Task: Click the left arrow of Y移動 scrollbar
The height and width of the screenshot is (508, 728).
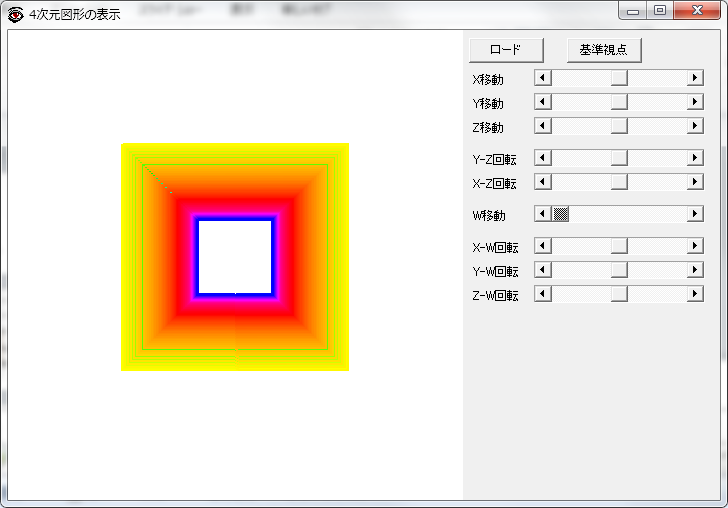Action: click(543, 102)
